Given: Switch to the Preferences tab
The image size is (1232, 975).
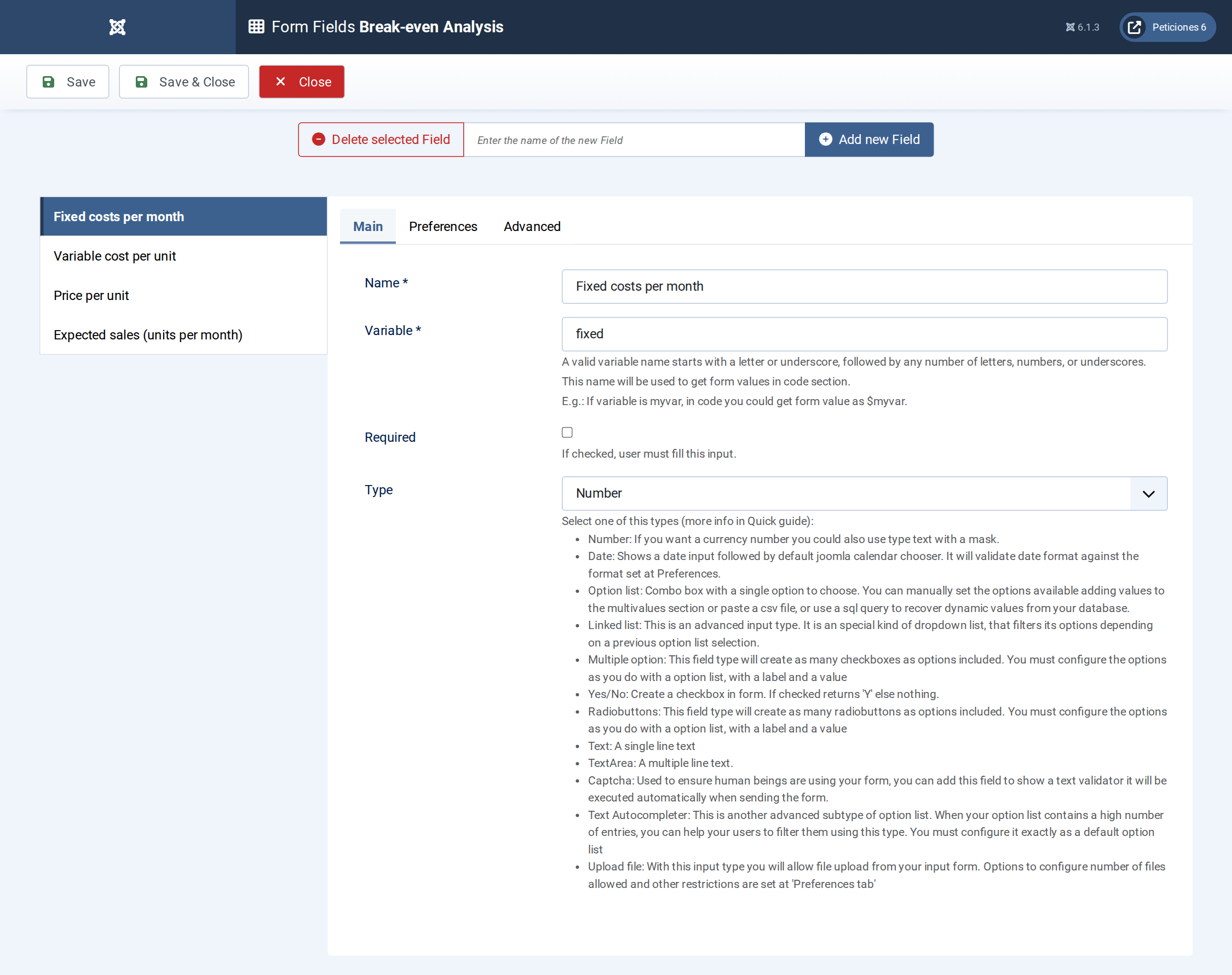Looking at the screenshot, I should 443,226.
